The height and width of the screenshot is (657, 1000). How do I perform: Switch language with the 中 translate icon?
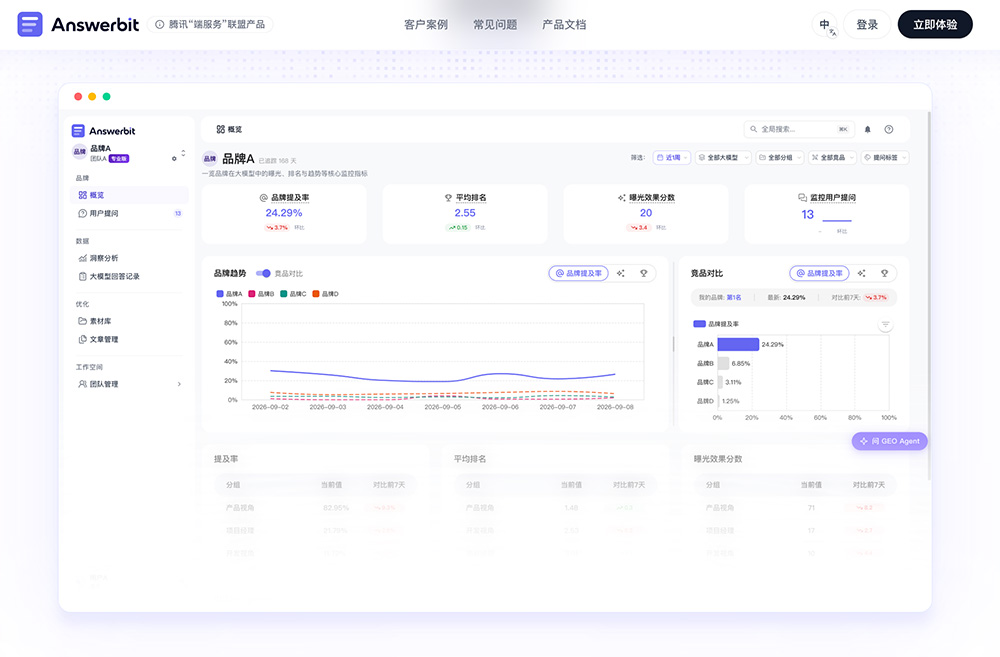coord(825,25)
